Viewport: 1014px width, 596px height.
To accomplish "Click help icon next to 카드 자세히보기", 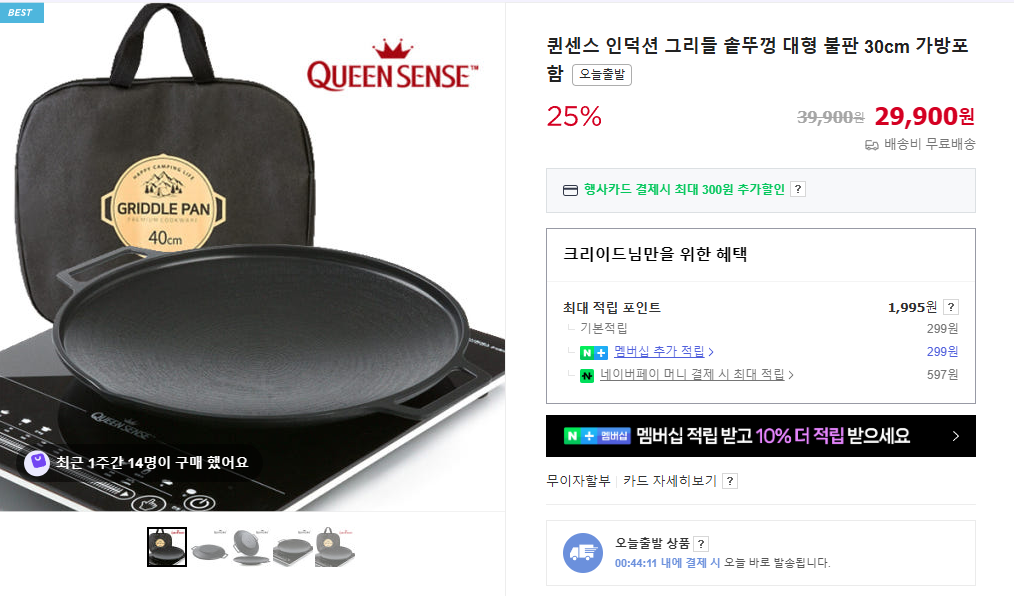I will point(730,481).
